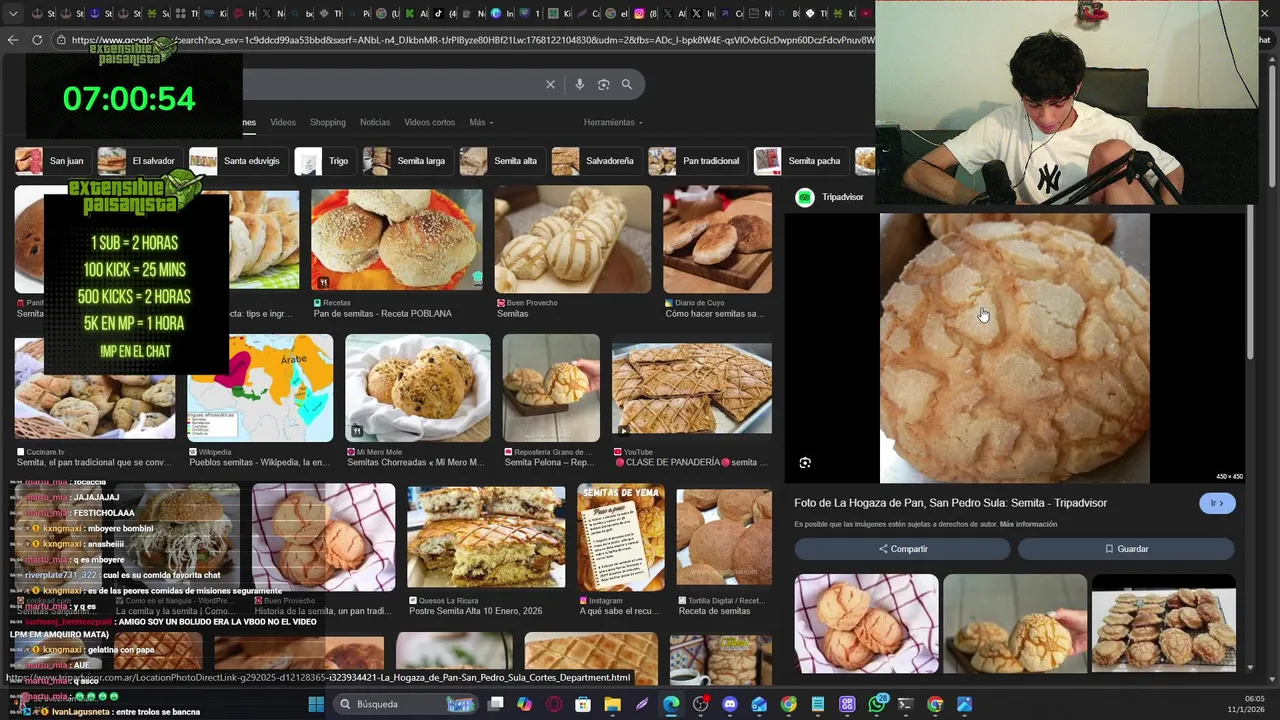Open Copilot from the taskbar
Image resolution: width=1280 pixels, height=720 pixels.
click(525, 704)
